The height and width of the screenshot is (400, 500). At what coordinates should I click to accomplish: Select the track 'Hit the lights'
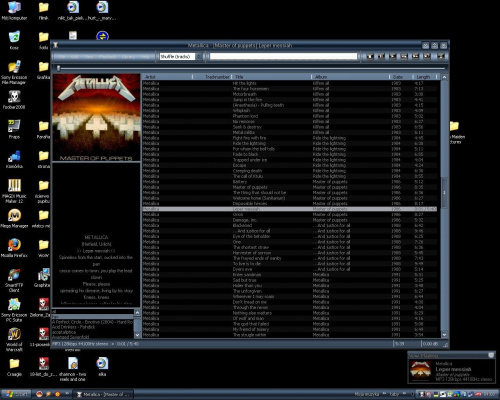click(x=289, y=83)
